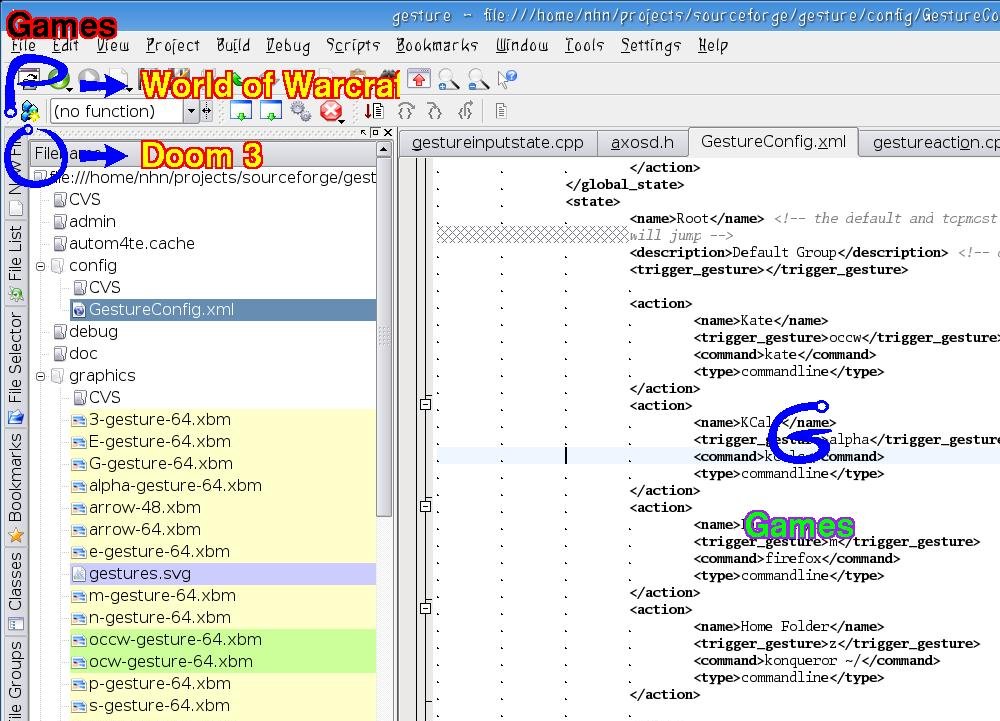Open the Tools menu
The height and width of the screenshot is (721, 1000).
pyautogui.click(x=584, y=45)
